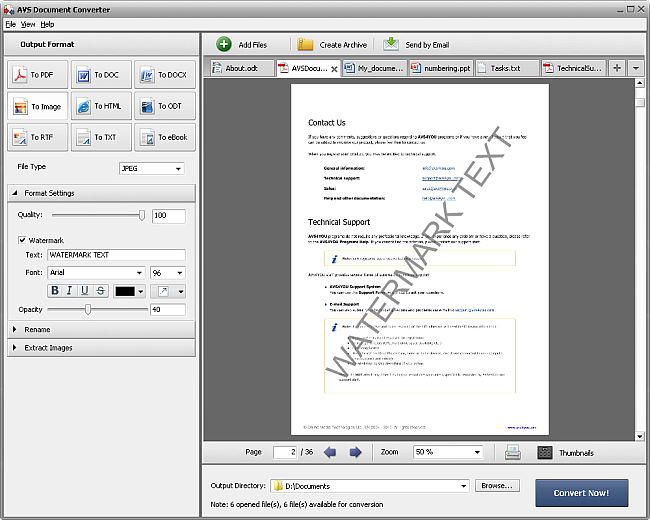Toggle underline for the watermark text

(x=85, y=291)
